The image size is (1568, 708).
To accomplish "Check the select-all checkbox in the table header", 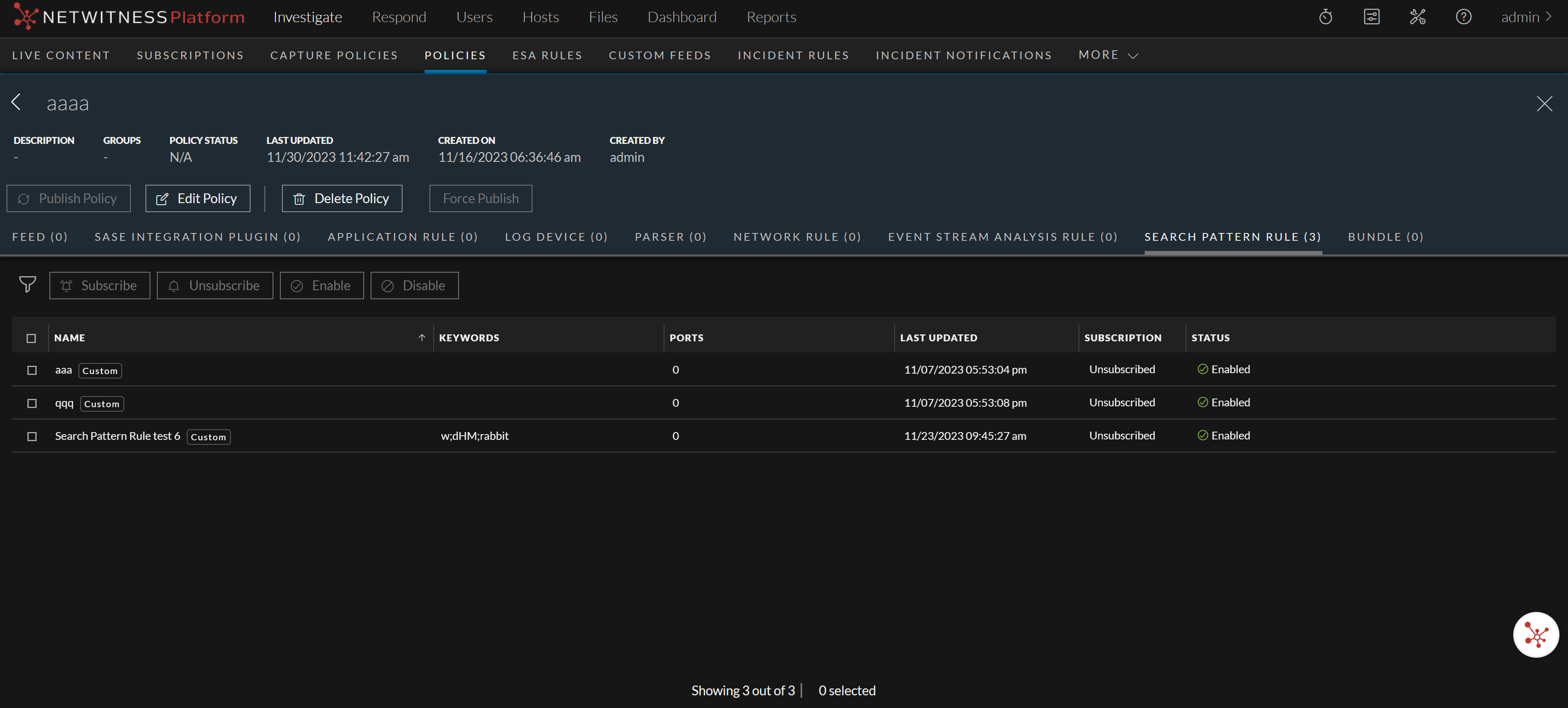I will (31, 338).
